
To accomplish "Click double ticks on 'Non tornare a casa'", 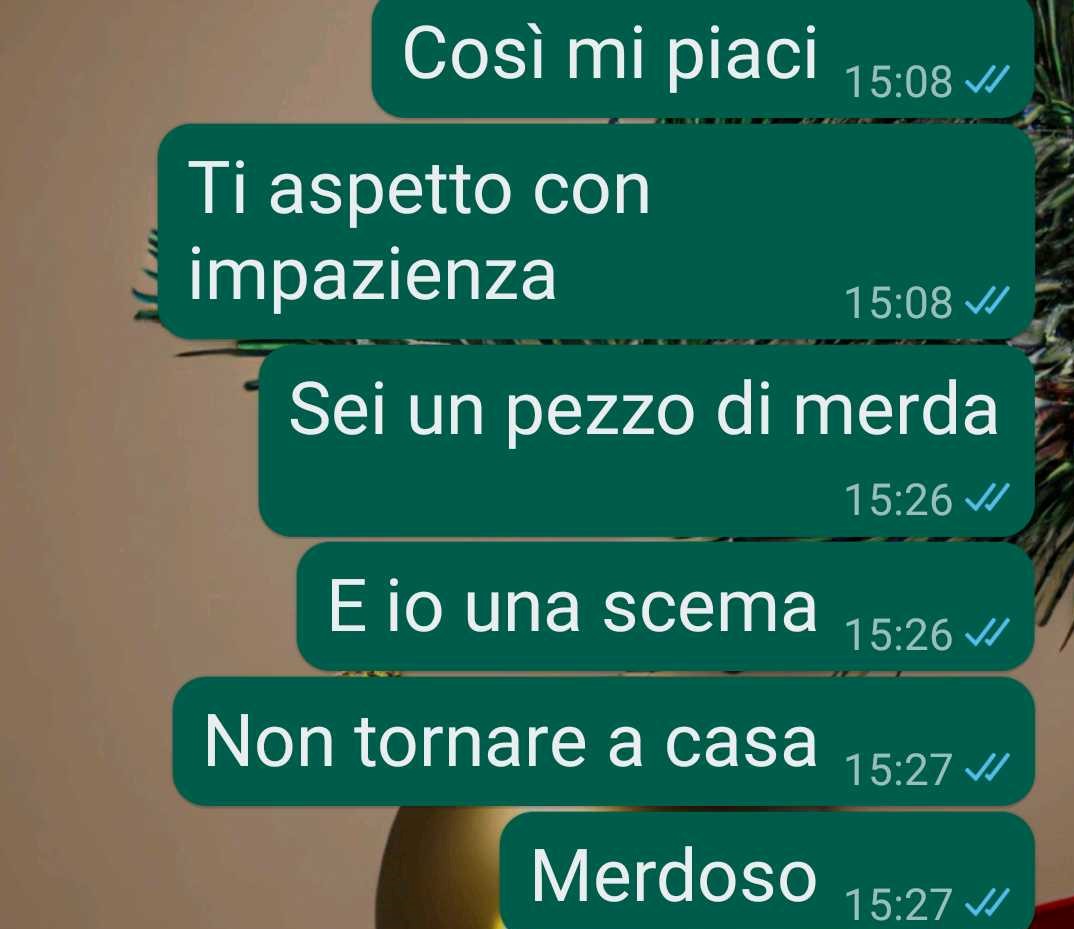I will coord(986,769).
